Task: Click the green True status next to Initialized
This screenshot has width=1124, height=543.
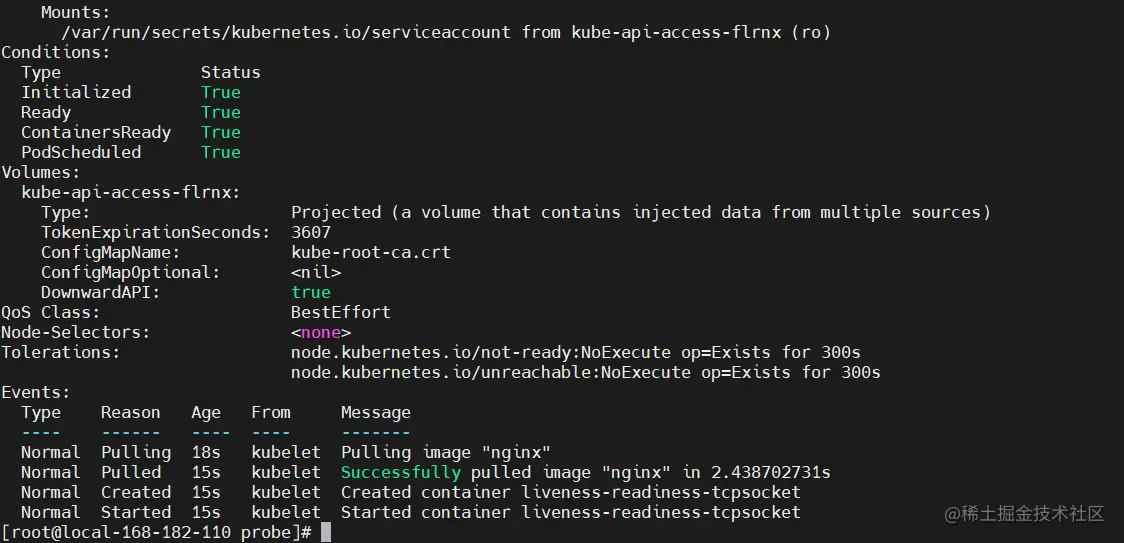Action: click(221, 93)
